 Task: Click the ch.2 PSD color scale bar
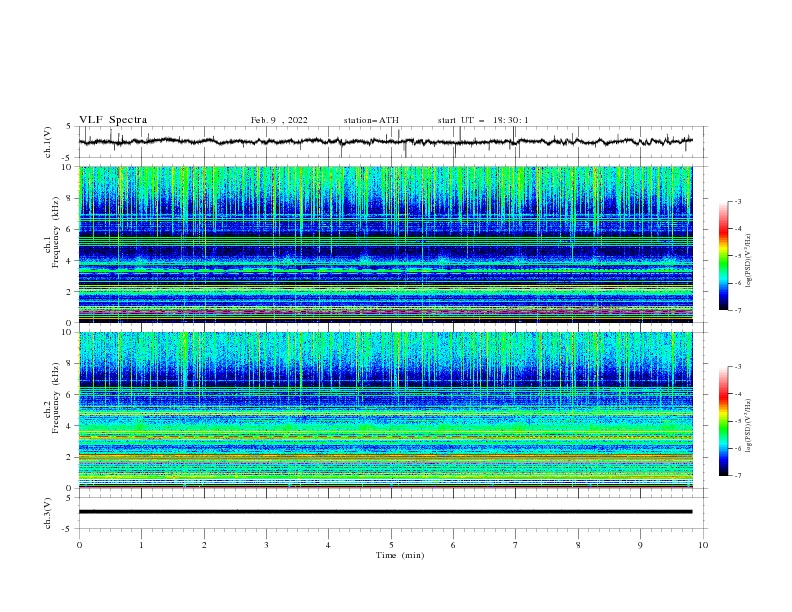723,421
